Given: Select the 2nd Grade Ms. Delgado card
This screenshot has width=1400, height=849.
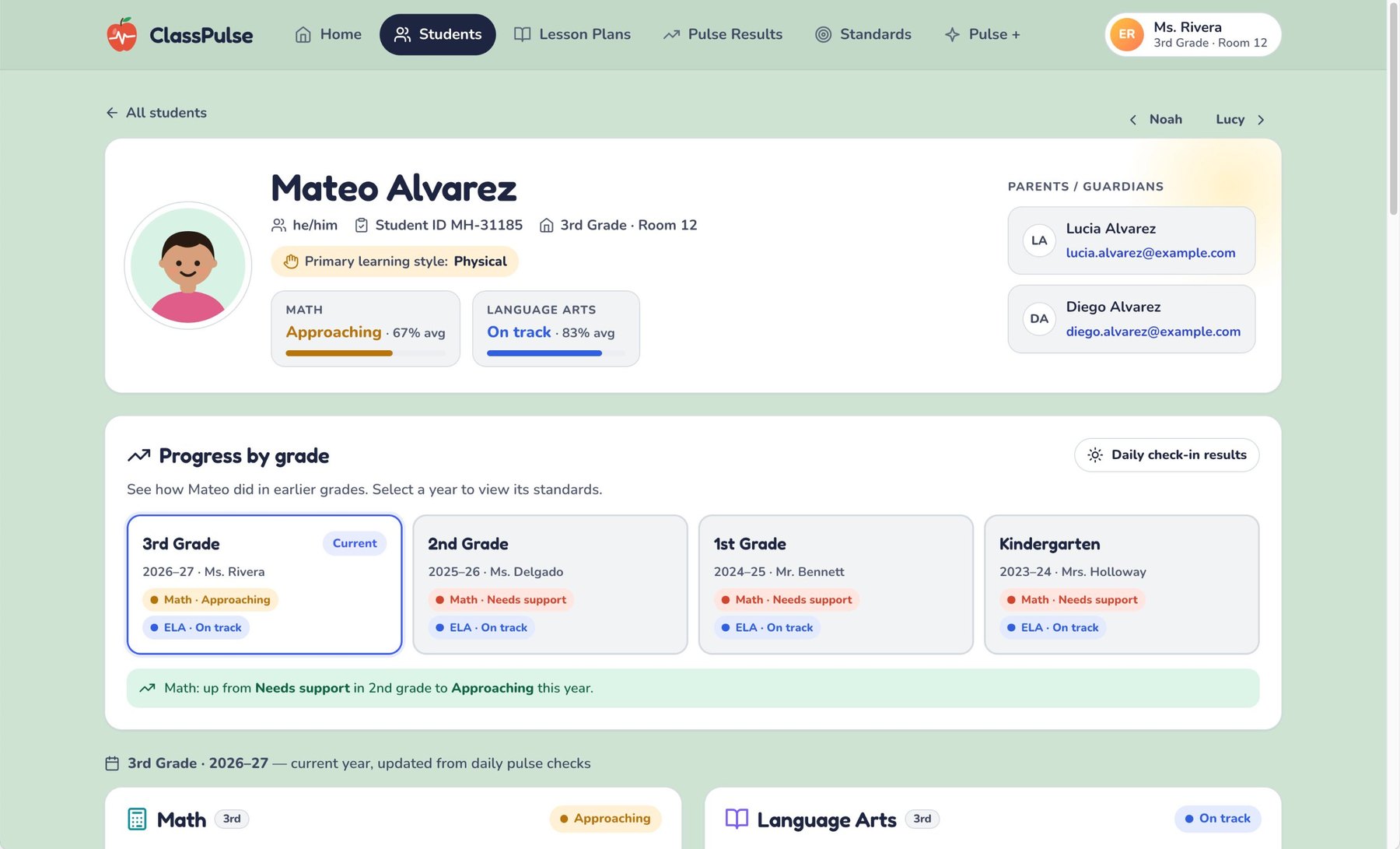Looking at the screenshot, I should click(550, 584).
